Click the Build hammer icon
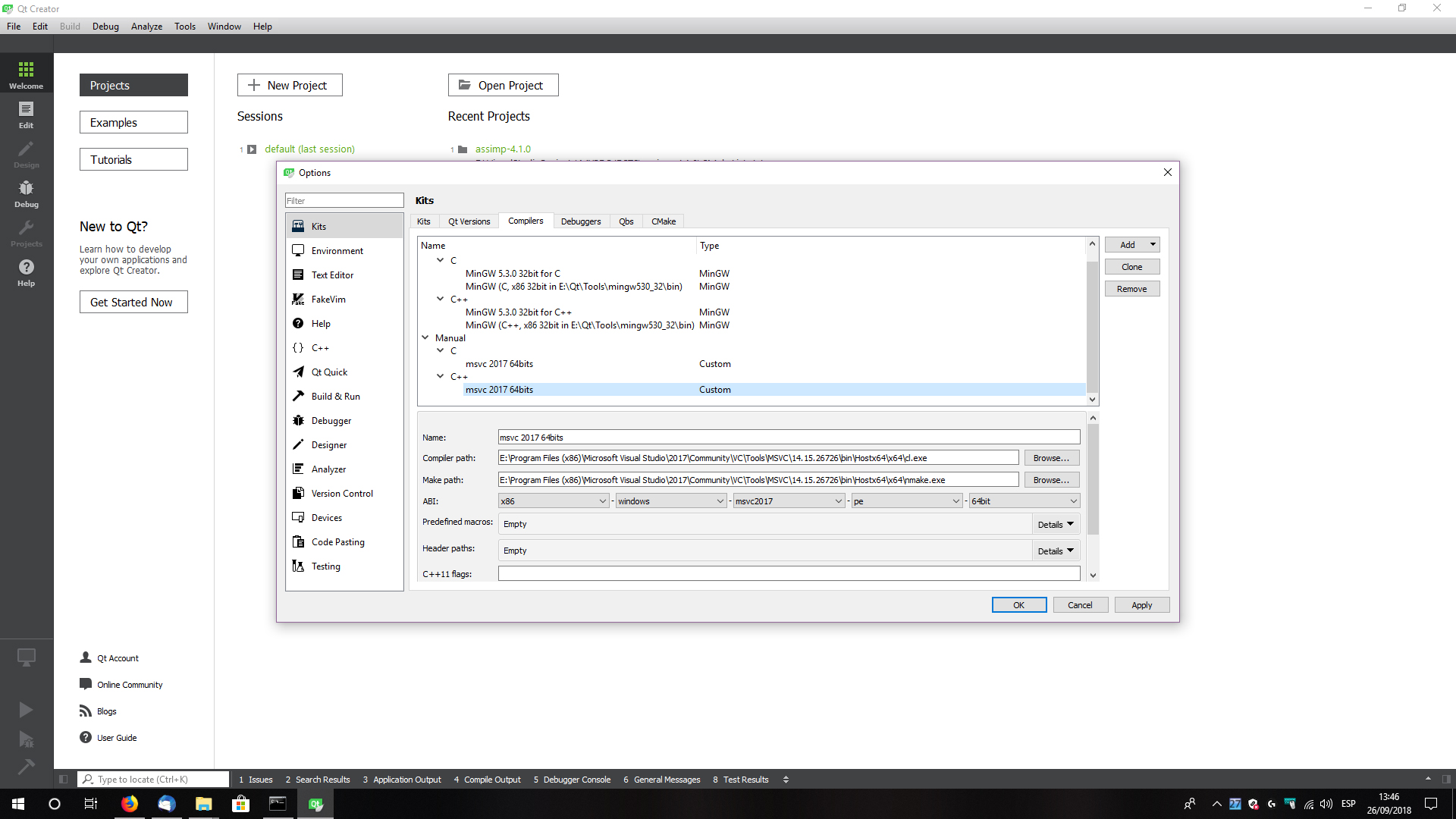The width and height of the screenshot is (1456, 819). 26,767
